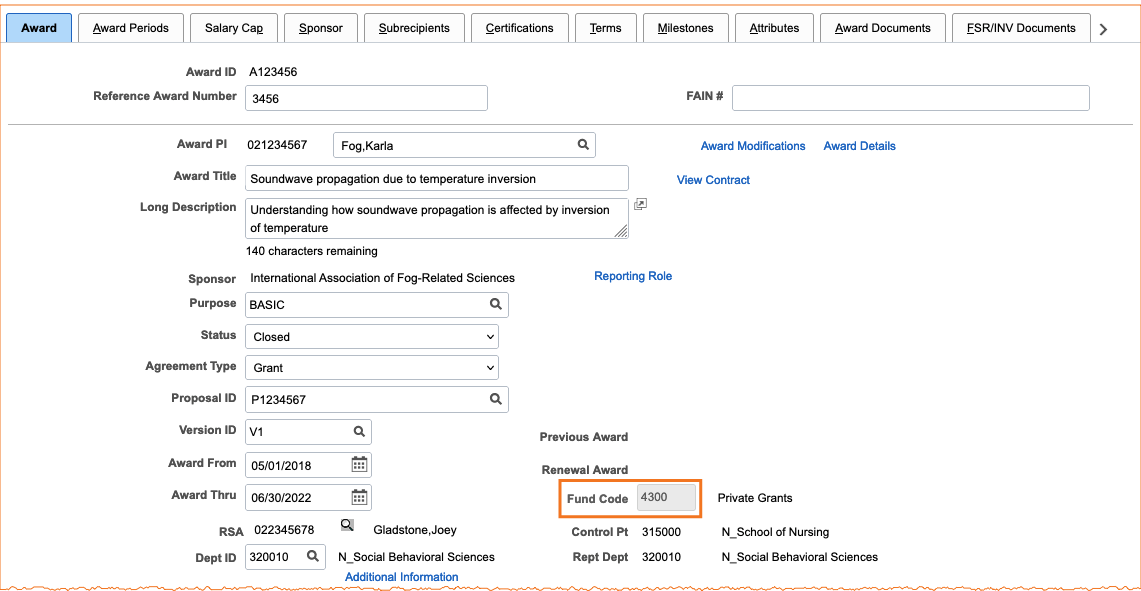Click the Proposal ID lookup magnifier icon
Image resolution: width=1141 pixels, height=591 pixels.
click(x=495, y=399)
